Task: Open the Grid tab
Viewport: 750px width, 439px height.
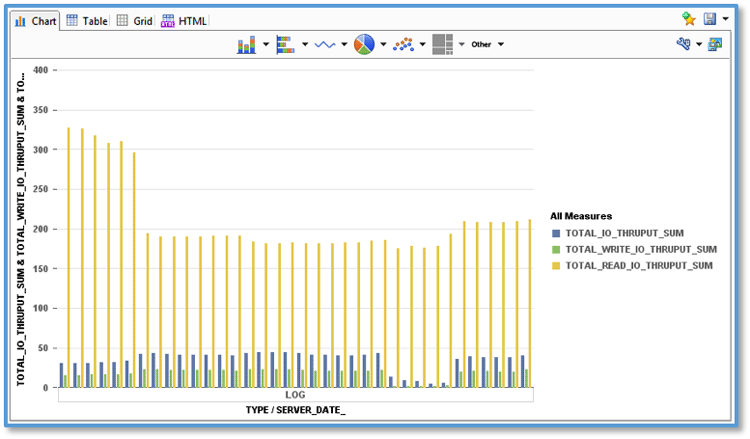Action: (134, 20)
